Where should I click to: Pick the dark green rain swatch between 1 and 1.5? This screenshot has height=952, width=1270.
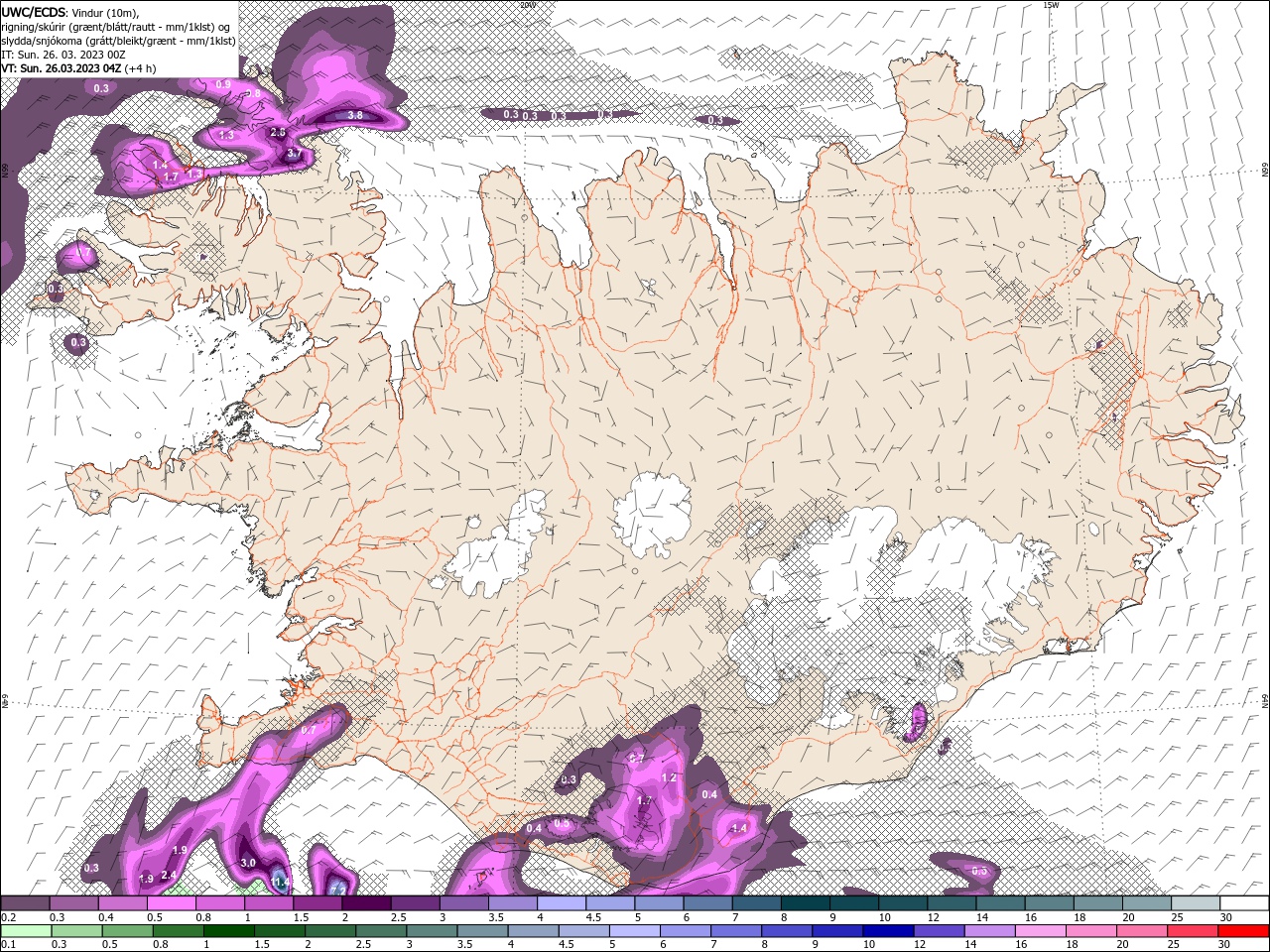coord(228,931)
